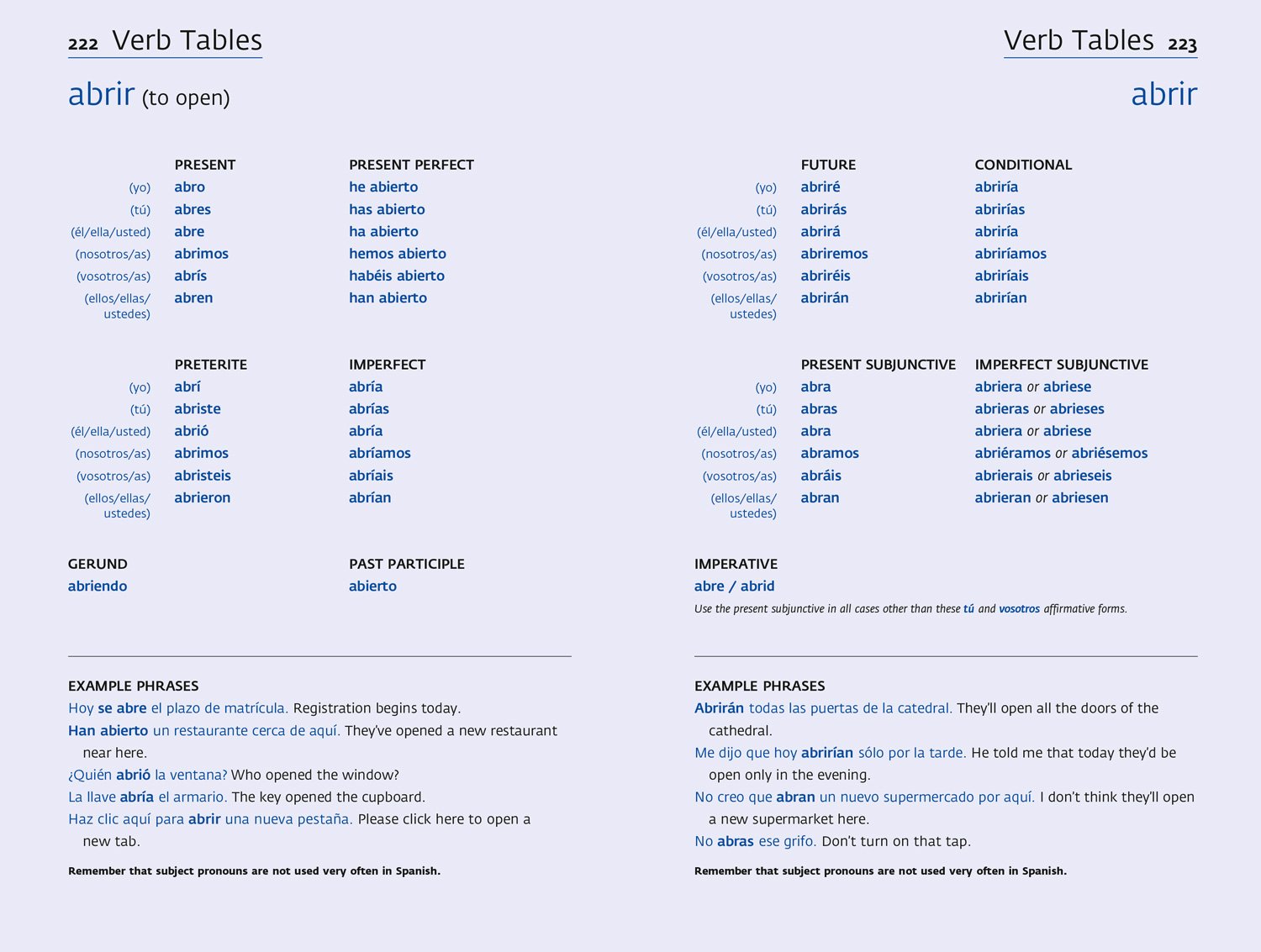Select the conditional form "abriríamos"
Image resolution: width=1261 pixels, height=952 pixels.
click(1010, 254)
